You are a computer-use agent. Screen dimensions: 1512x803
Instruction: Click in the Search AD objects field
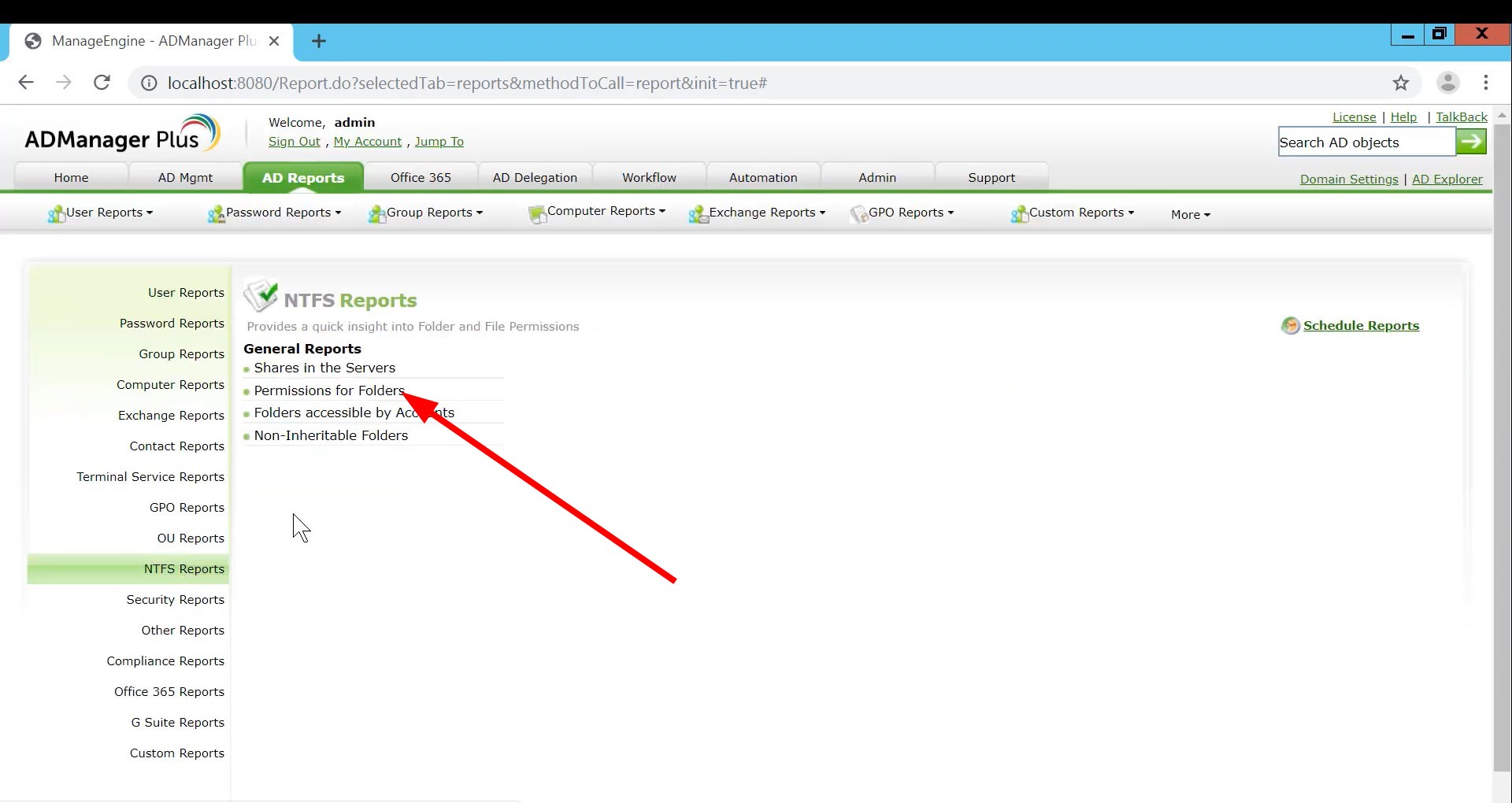[1366, 142]
